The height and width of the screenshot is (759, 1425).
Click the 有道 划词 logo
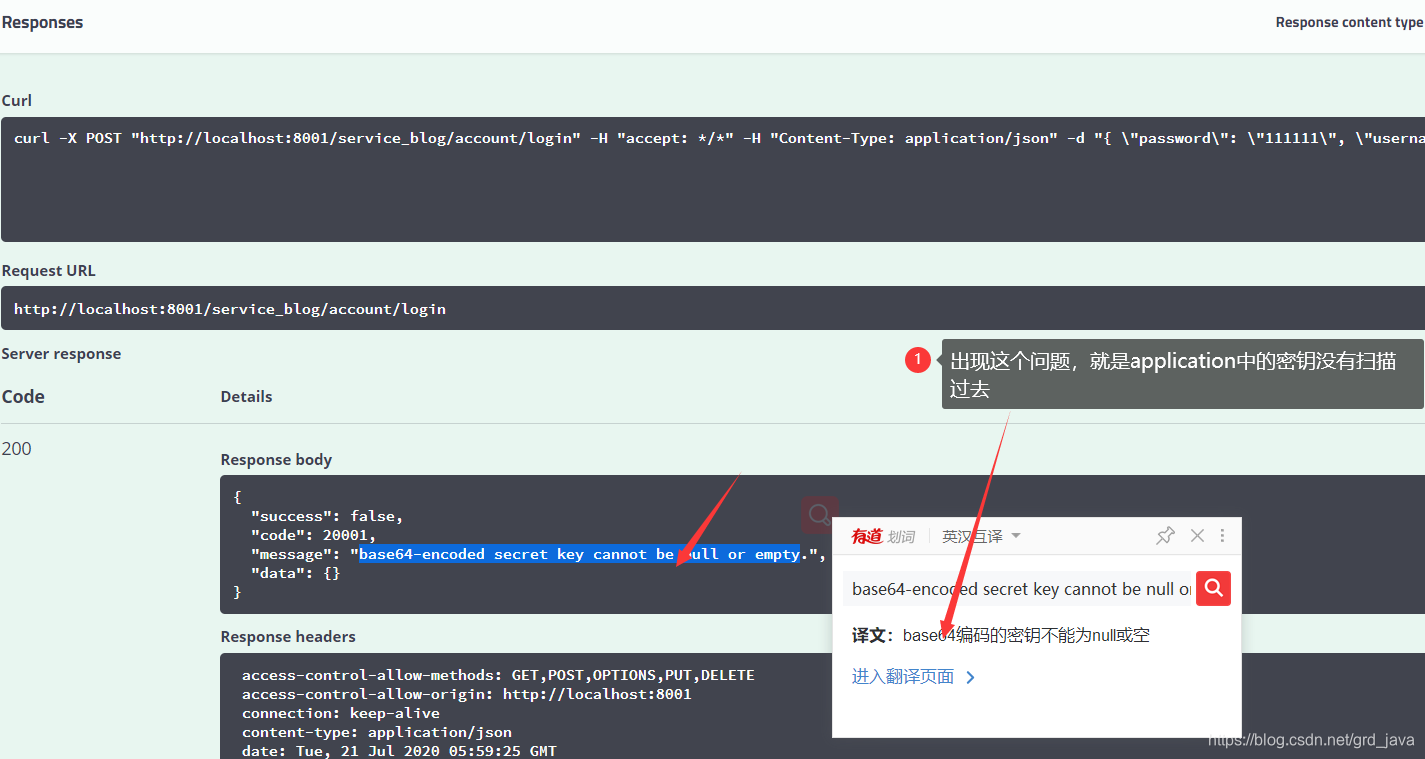tap(883, 537)
